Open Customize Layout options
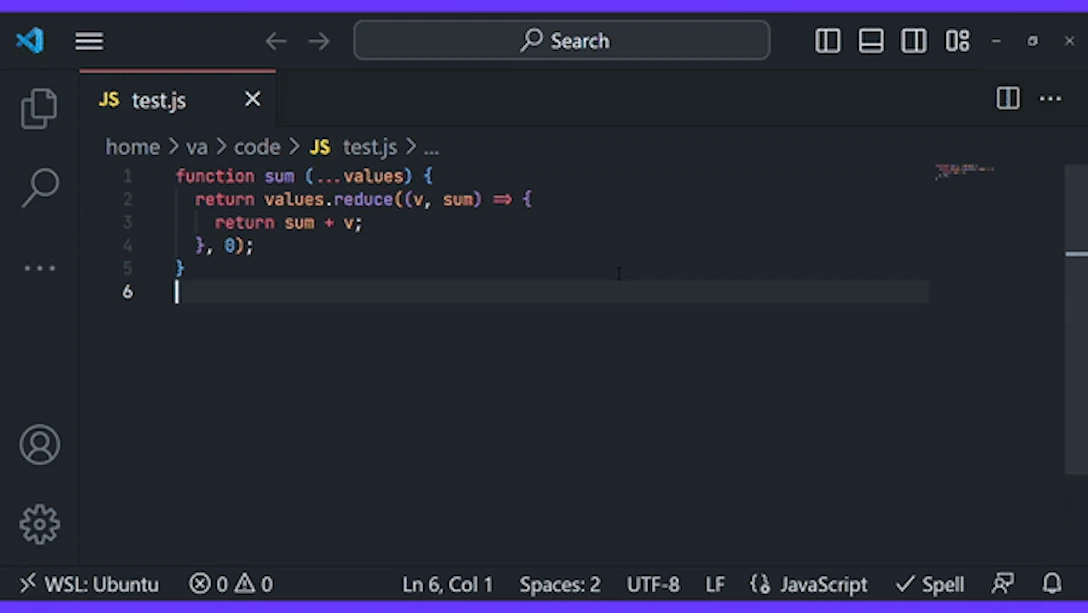Image resolution: width=1088 pixels, height=613 pixels. point(958,41)
